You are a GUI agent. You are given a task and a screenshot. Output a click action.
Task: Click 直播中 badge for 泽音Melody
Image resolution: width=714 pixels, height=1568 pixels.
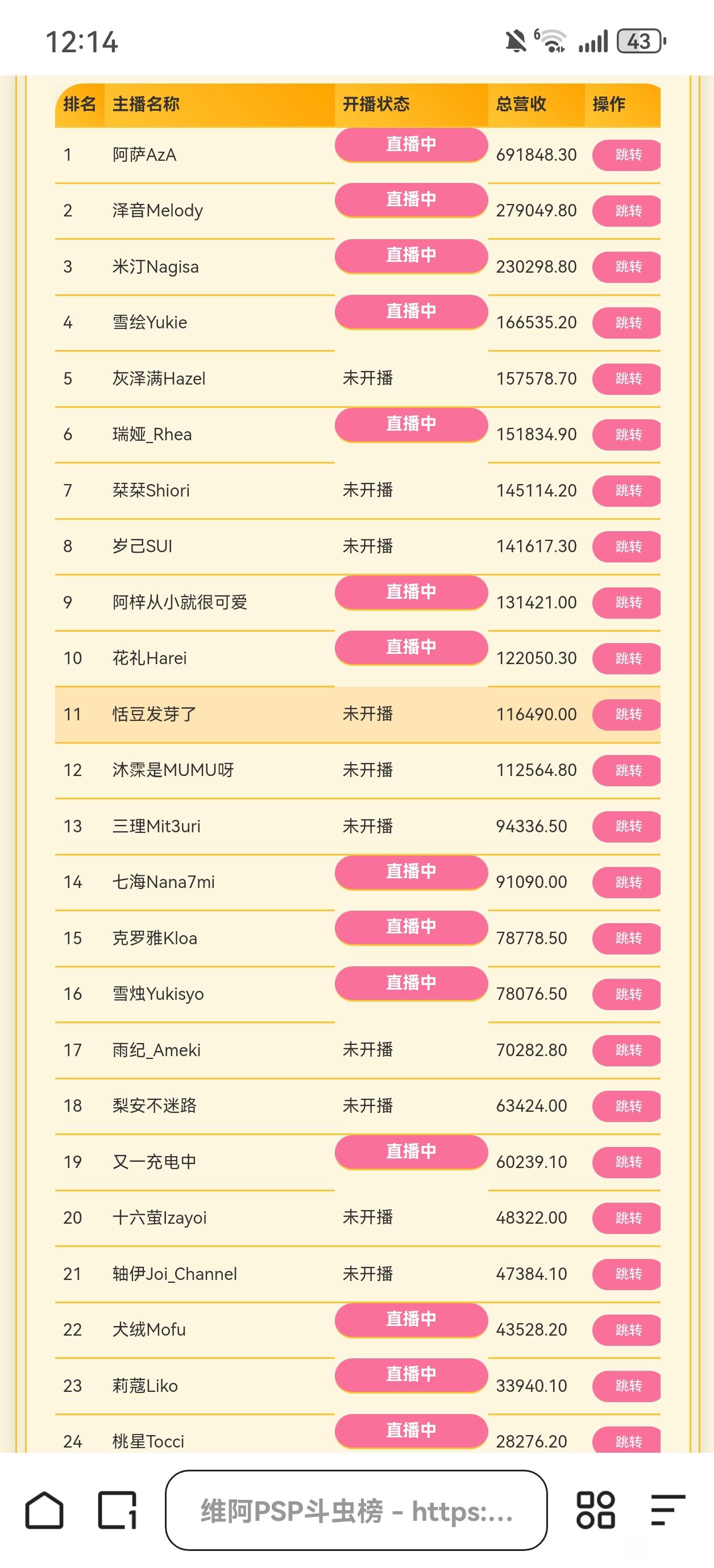point(411,199)
